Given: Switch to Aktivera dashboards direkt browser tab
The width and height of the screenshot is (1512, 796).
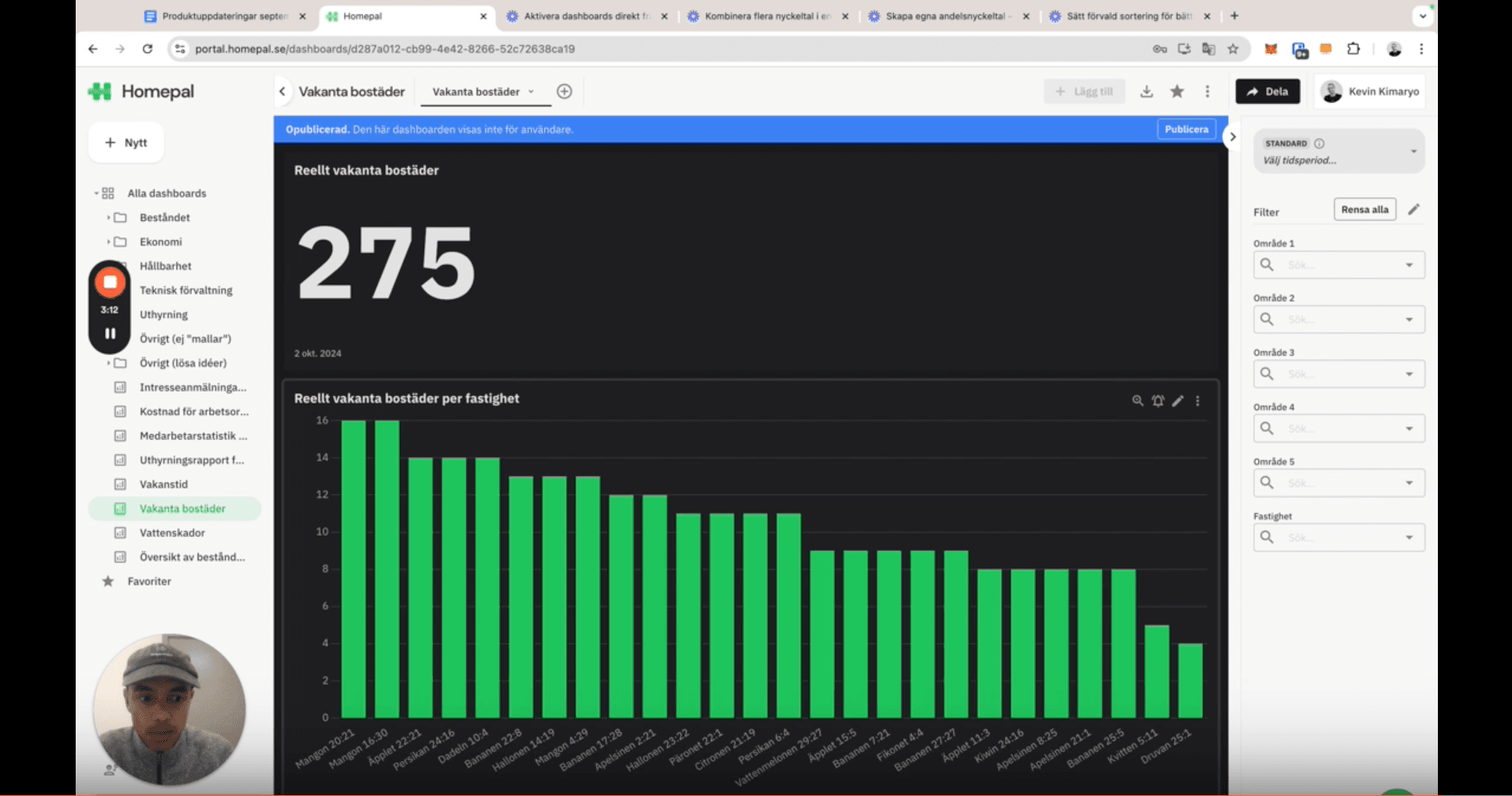Looking at the screenshot, I should point(587,16).
